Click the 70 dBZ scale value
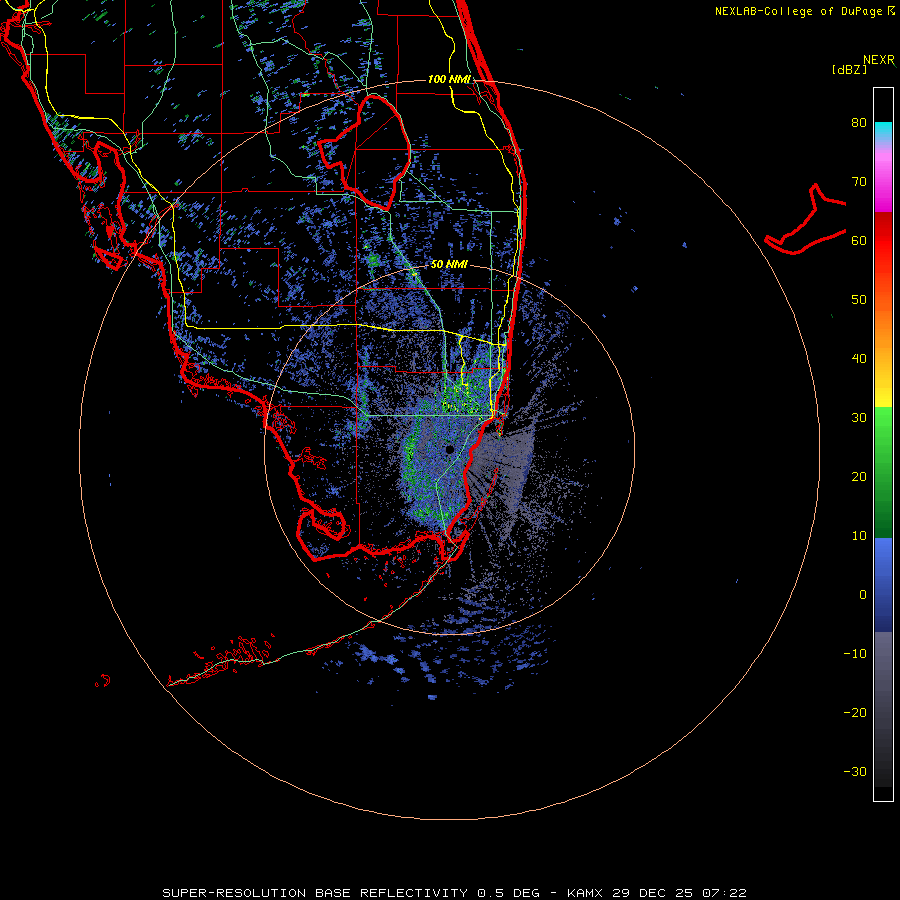Screen dimensions: 900x900 (859, 181)
